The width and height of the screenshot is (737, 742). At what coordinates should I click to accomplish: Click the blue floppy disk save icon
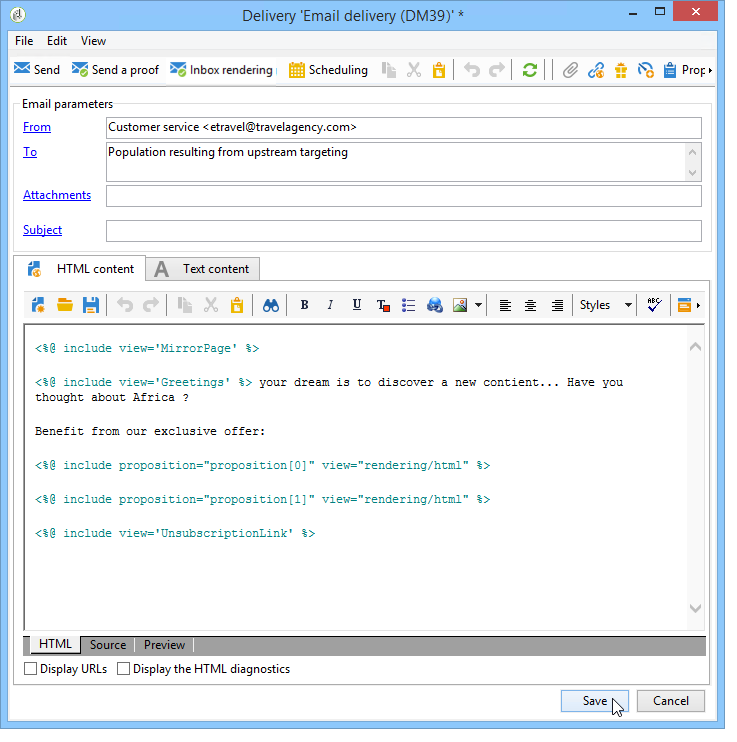91,305
